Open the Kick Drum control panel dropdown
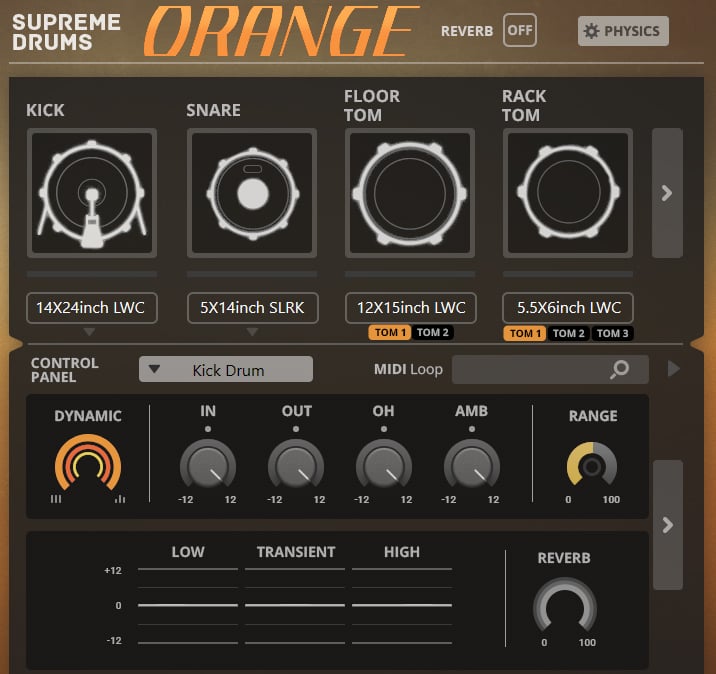The width and height of the screenshot is (716, 674). click(226, 370)
